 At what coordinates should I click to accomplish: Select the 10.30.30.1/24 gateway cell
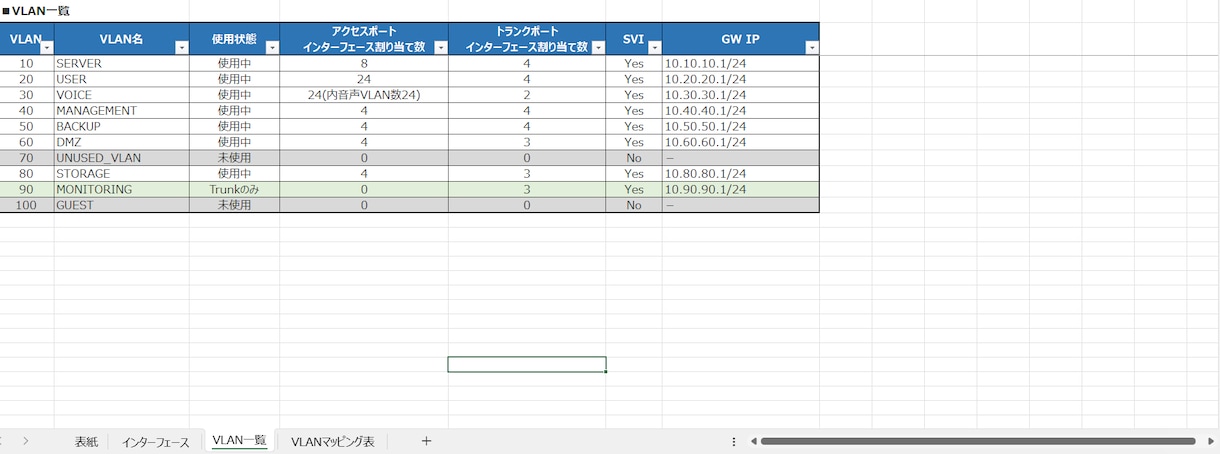pyautogui.click(x=740, y=95)
